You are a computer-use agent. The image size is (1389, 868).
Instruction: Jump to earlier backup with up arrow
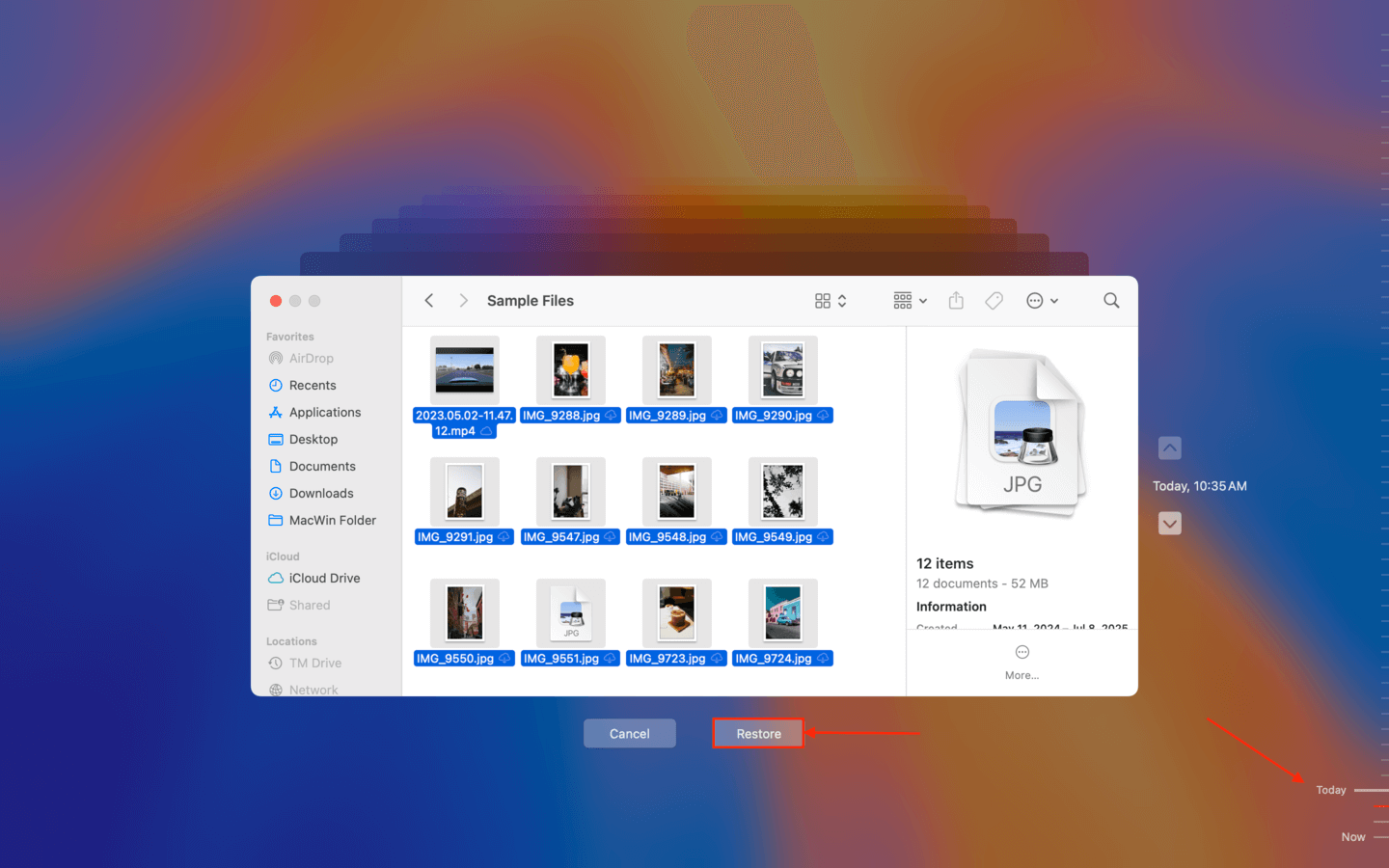1169,448
